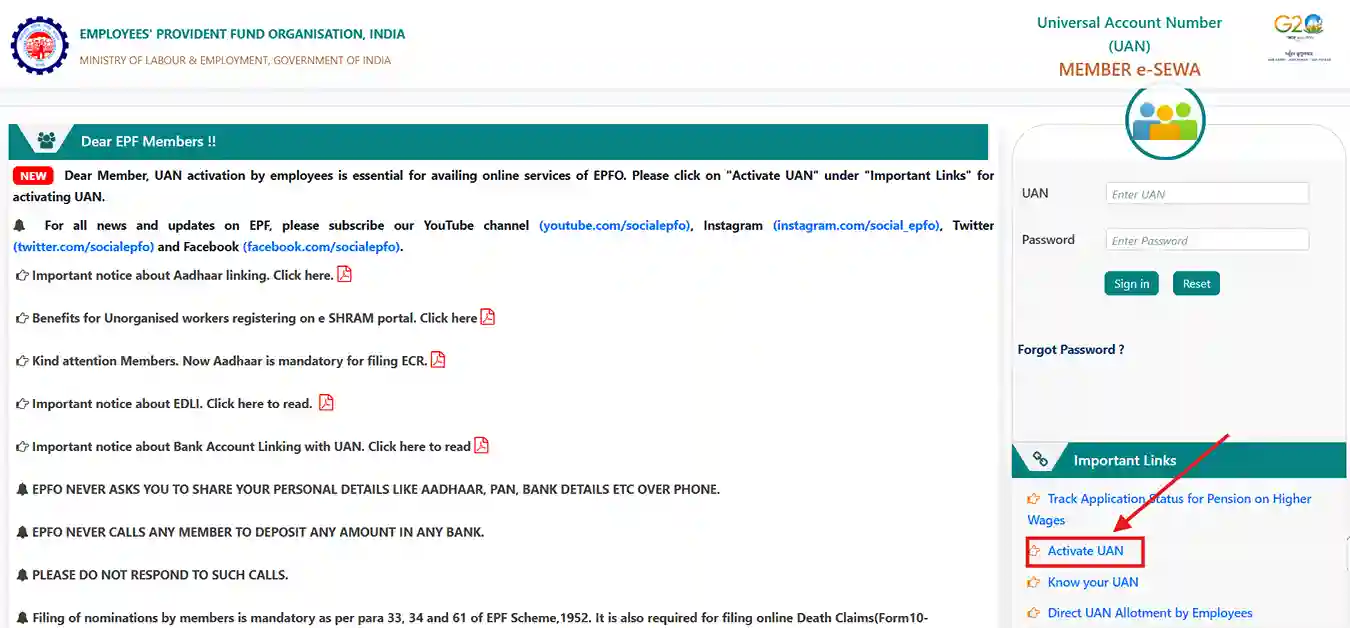The height and width of the screenshot is (628, 1350).
Task: Click Important notice about Bank Account Linking text
Action: (x=251, y=447)
